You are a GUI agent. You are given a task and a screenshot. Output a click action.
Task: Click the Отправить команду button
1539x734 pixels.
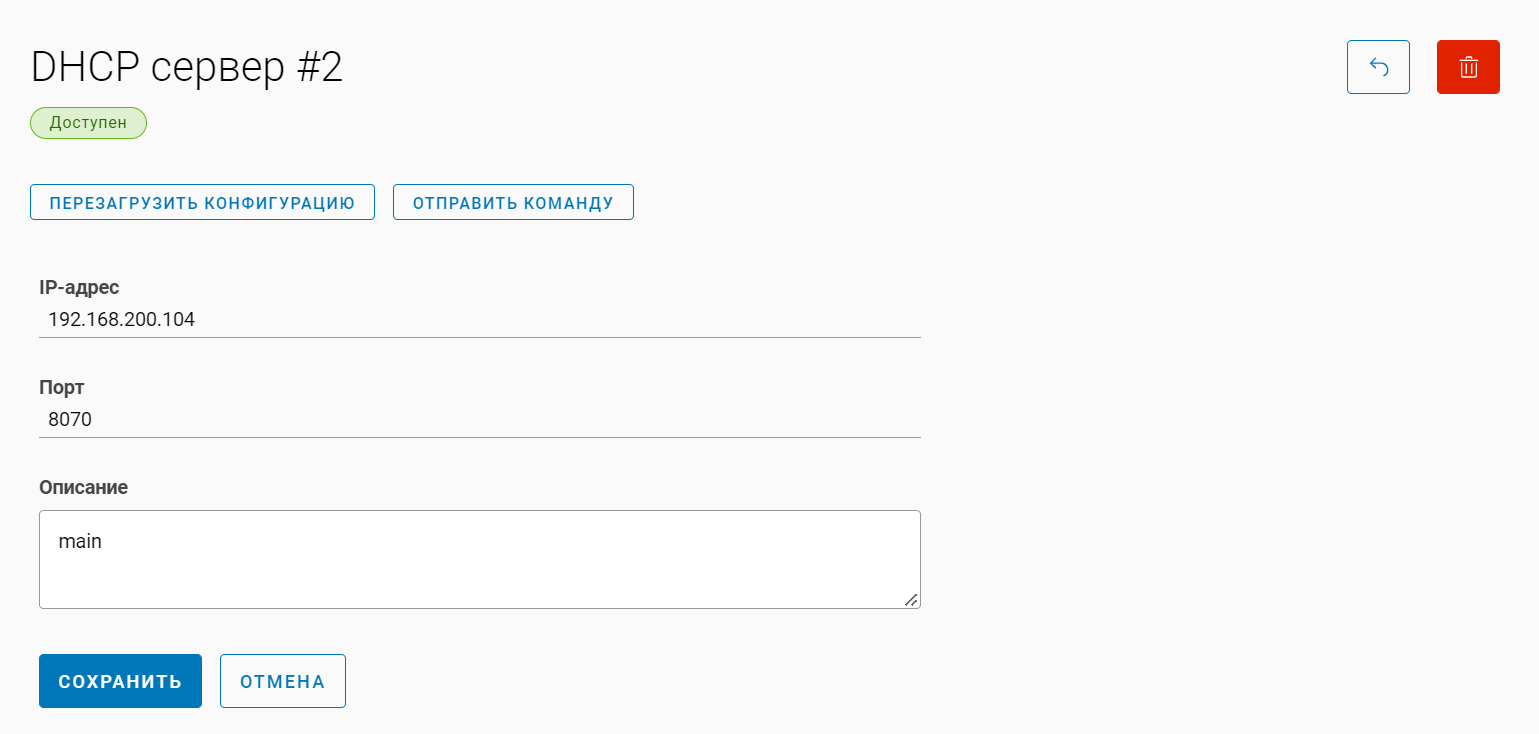coord(513,202)
